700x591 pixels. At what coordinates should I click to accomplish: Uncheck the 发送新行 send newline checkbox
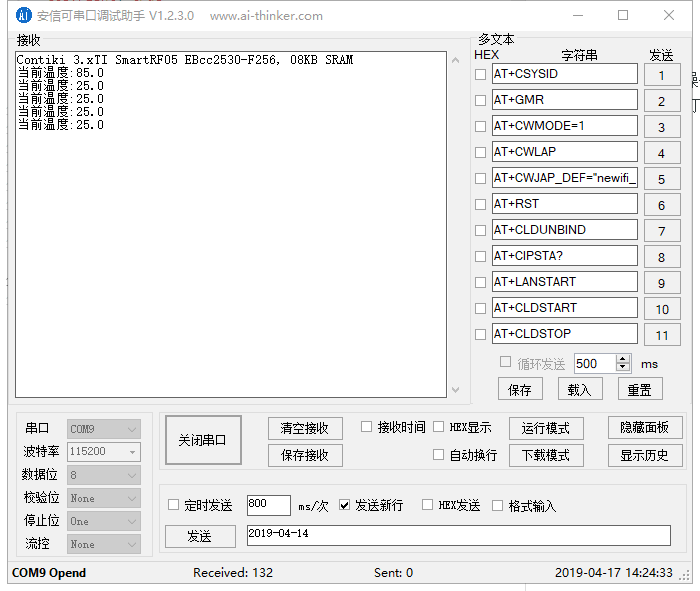[344, 505]
